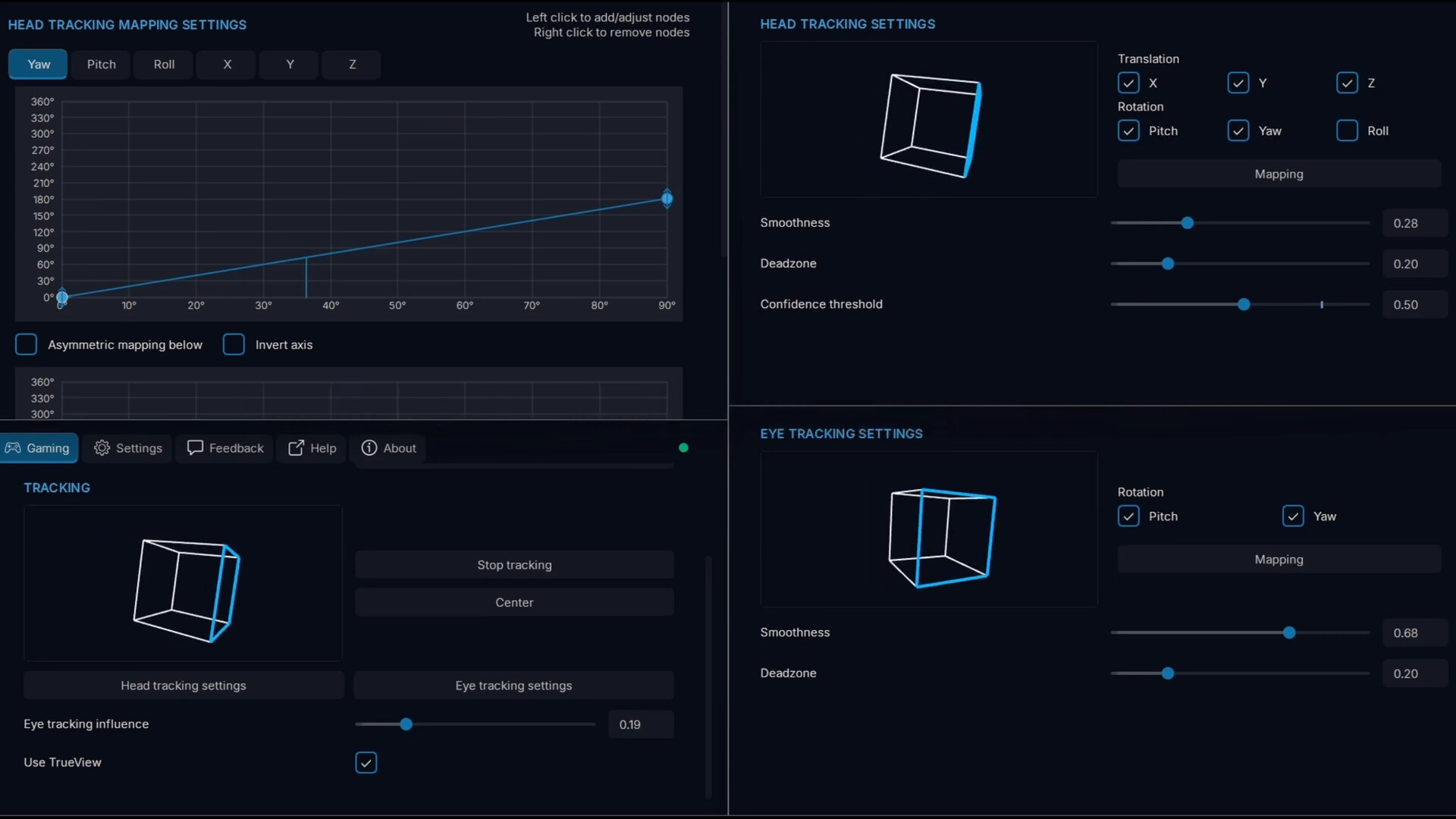Click the Help external link icon

(x=296, y=448)
